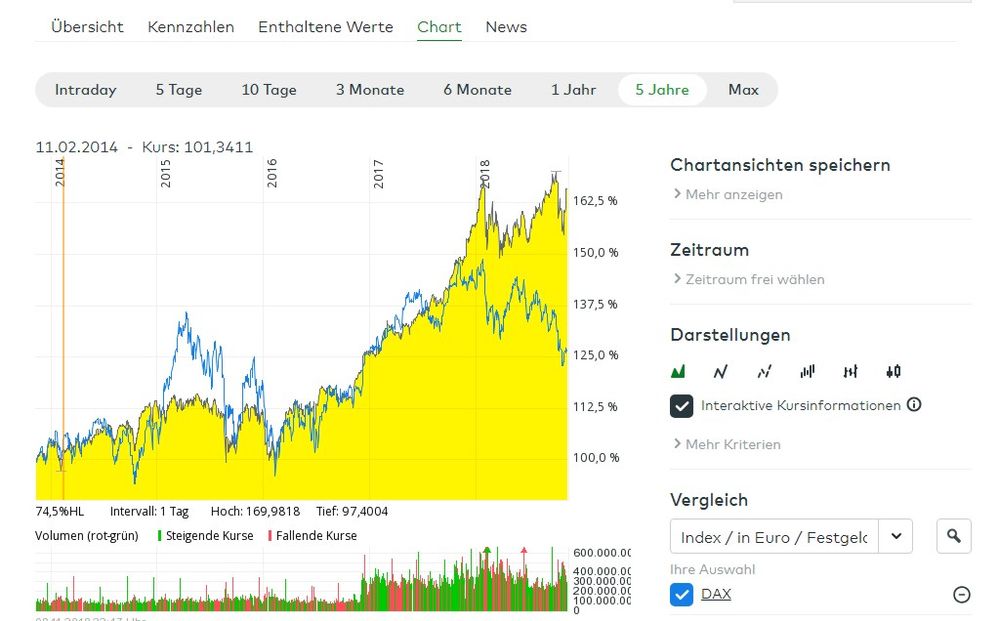
Task: Select the area chart display style
Action: (679, 371)
